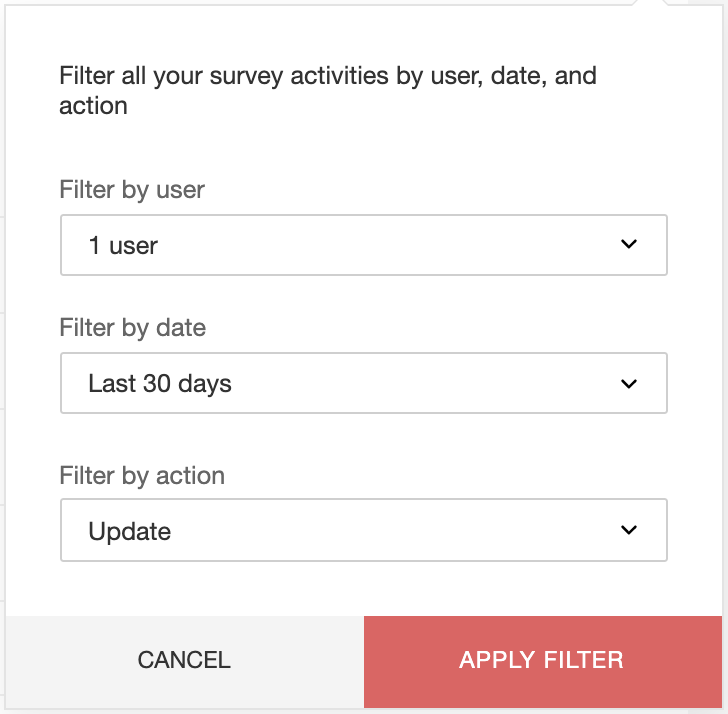Open the Filter by user dropdown
This screenshot has height=714, width=728.
click(x=363, y=245)
